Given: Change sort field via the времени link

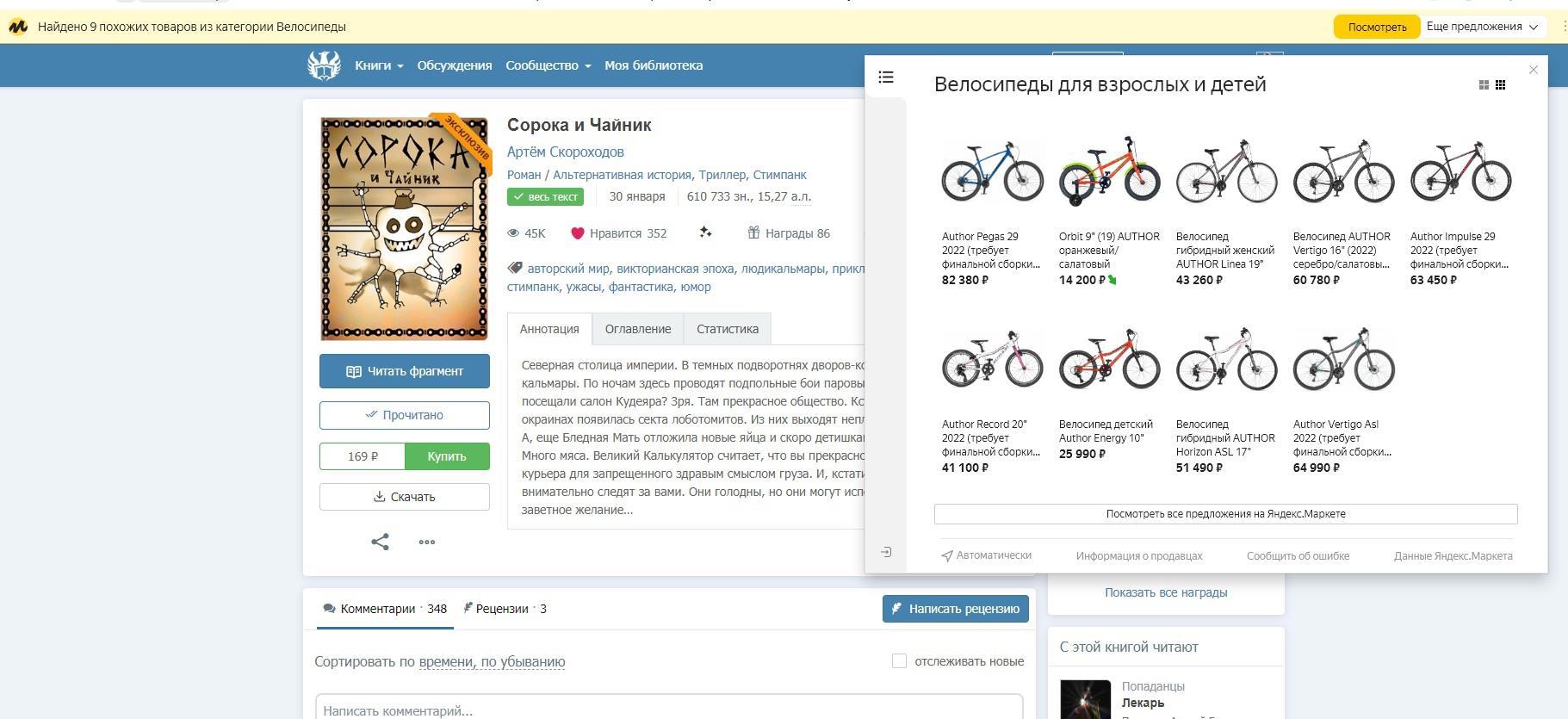Looking at the screenshot, I should coord(446,662).
